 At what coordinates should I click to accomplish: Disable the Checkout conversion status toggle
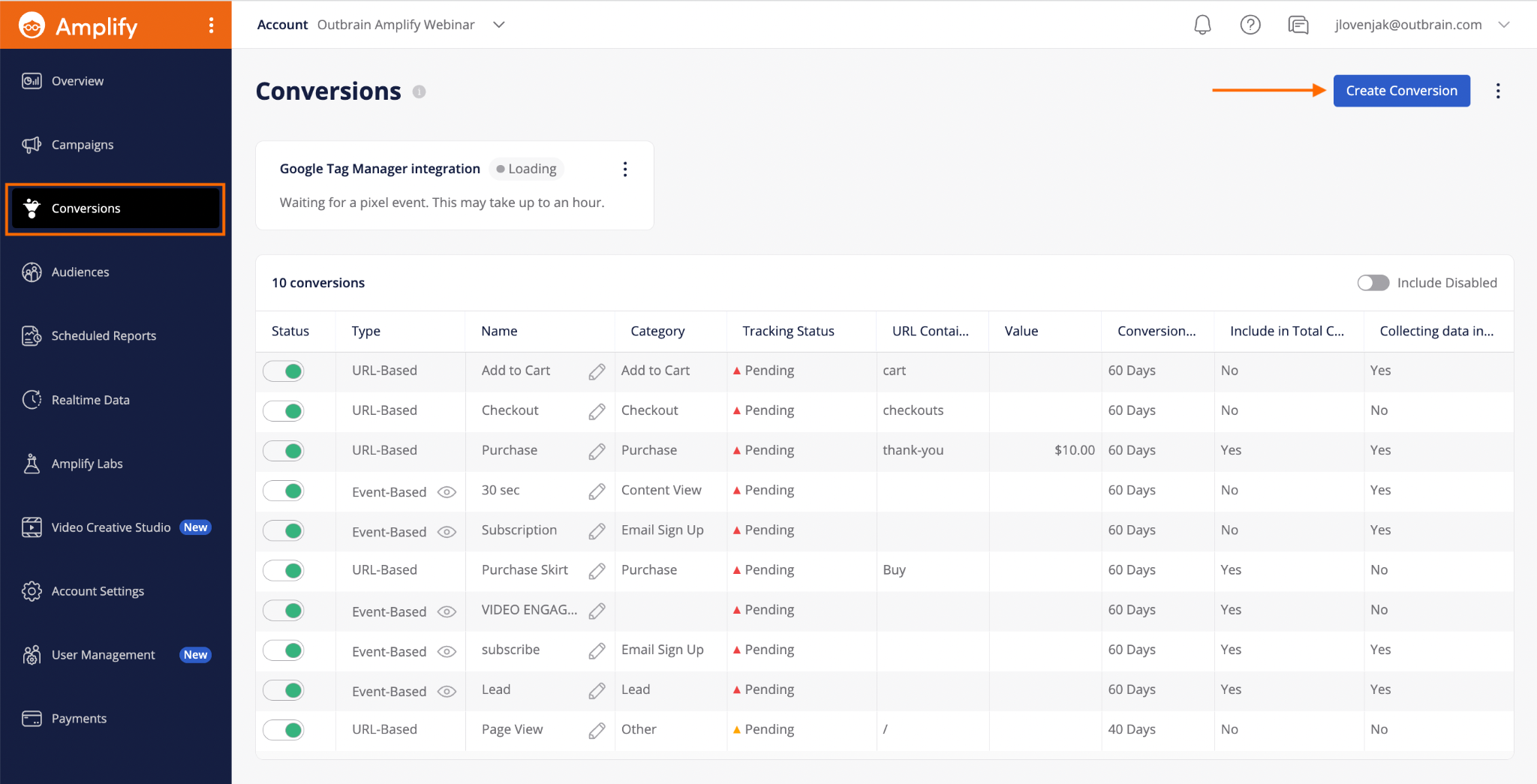(284, 411)
